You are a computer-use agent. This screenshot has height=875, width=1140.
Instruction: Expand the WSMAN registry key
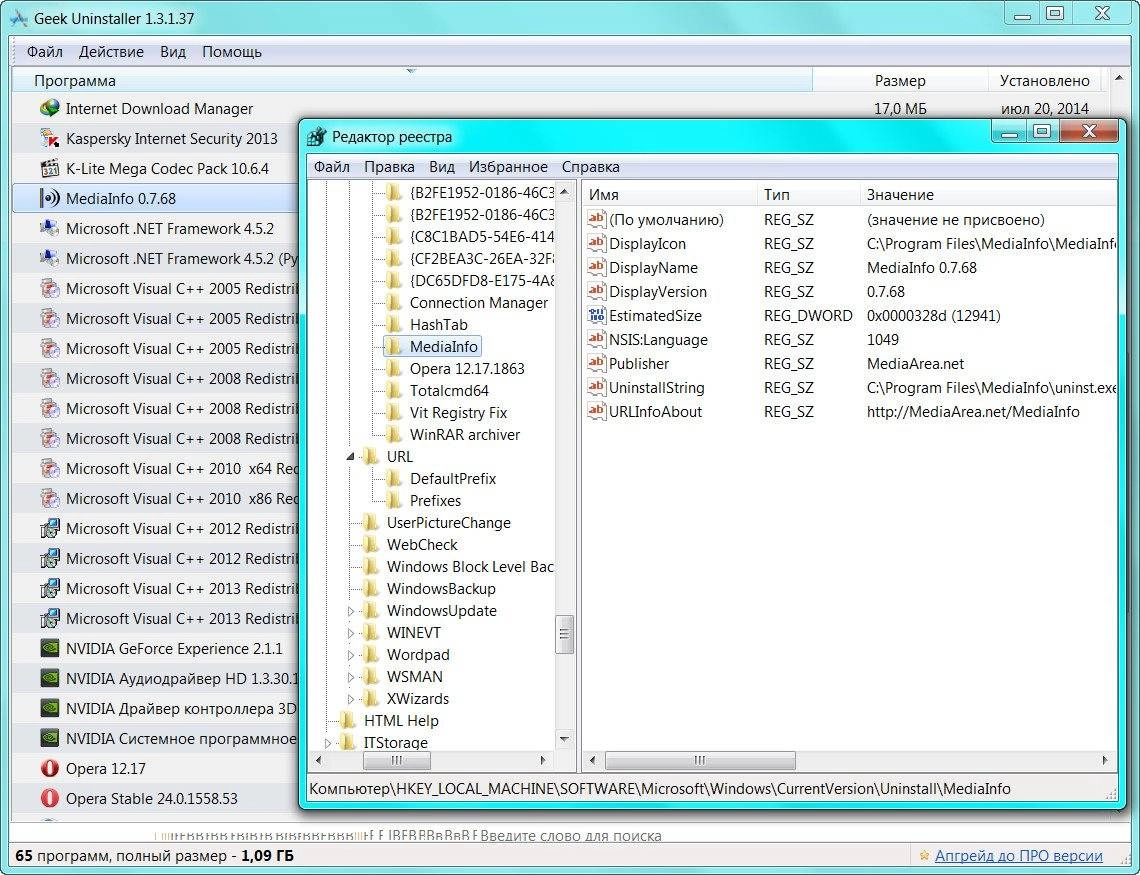[x=350, y=677]
